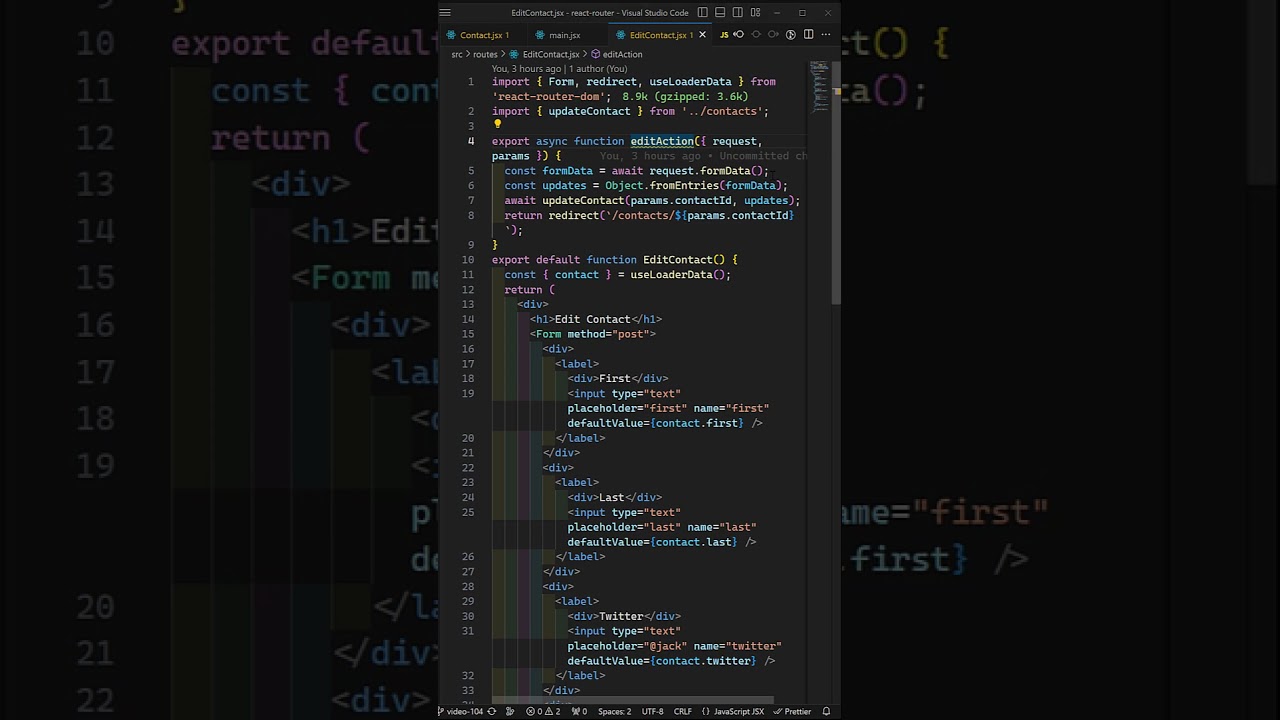The height and width of the screenshot is (720, 1280).
Task: Select the EditContact.jsx tab
Action: point(658,35)
